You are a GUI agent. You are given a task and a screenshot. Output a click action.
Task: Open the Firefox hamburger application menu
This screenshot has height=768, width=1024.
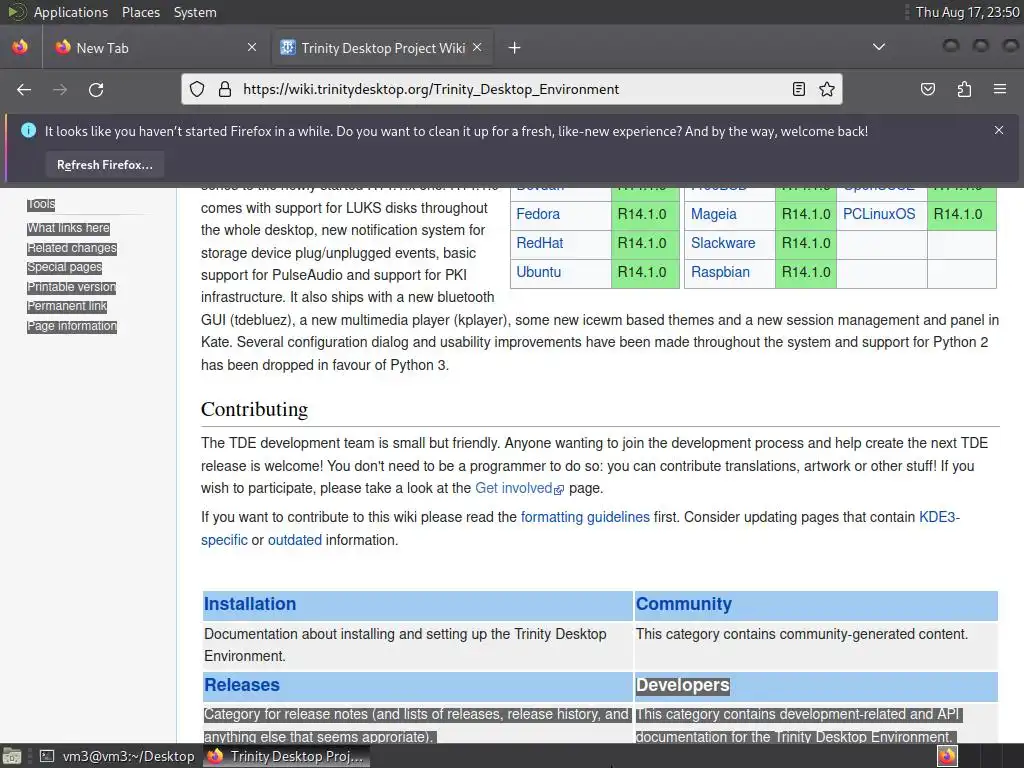click(1000, 89)
